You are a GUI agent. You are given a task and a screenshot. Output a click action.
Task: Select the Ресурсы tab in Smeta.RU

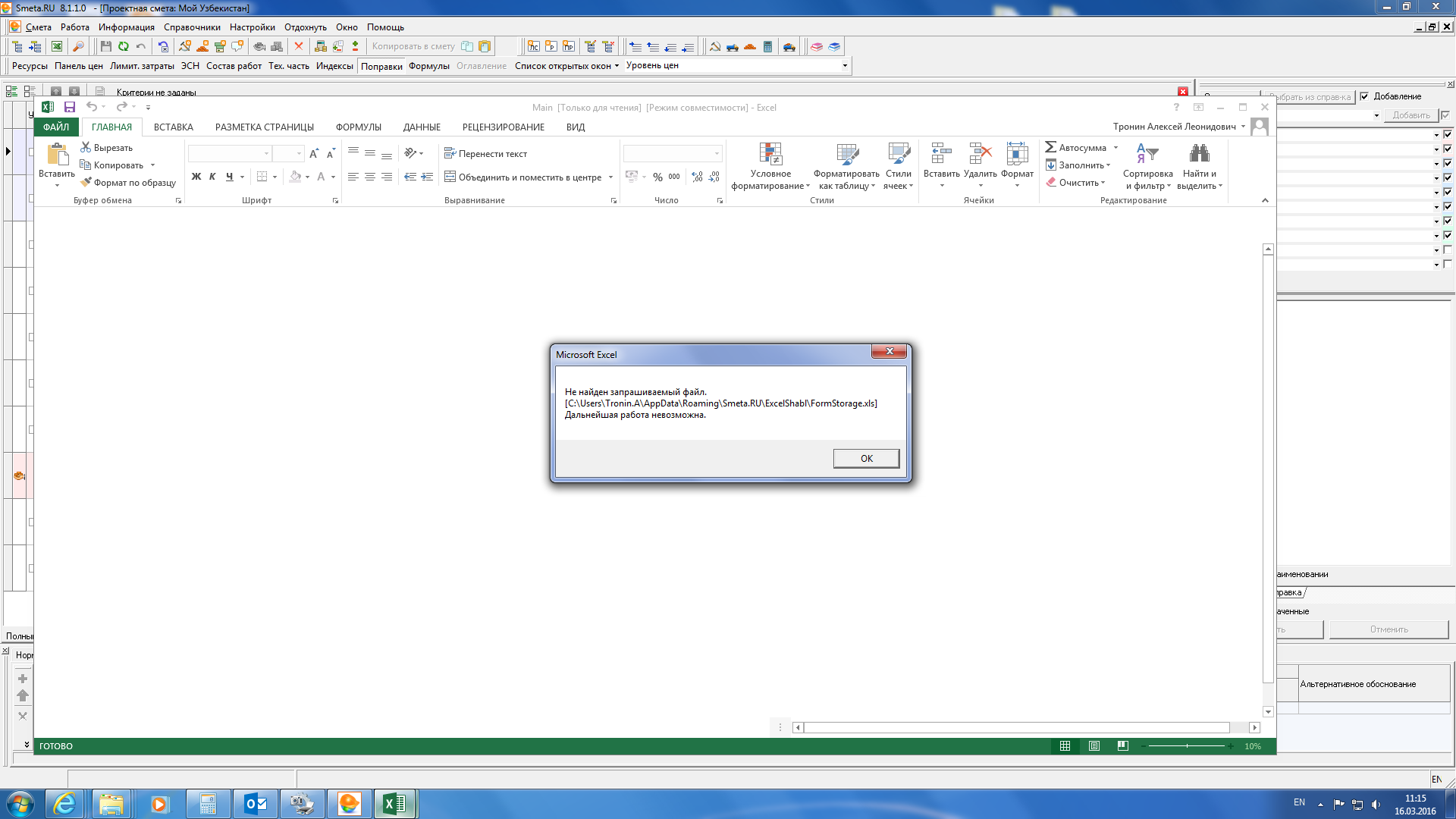[x=30, y=66]
